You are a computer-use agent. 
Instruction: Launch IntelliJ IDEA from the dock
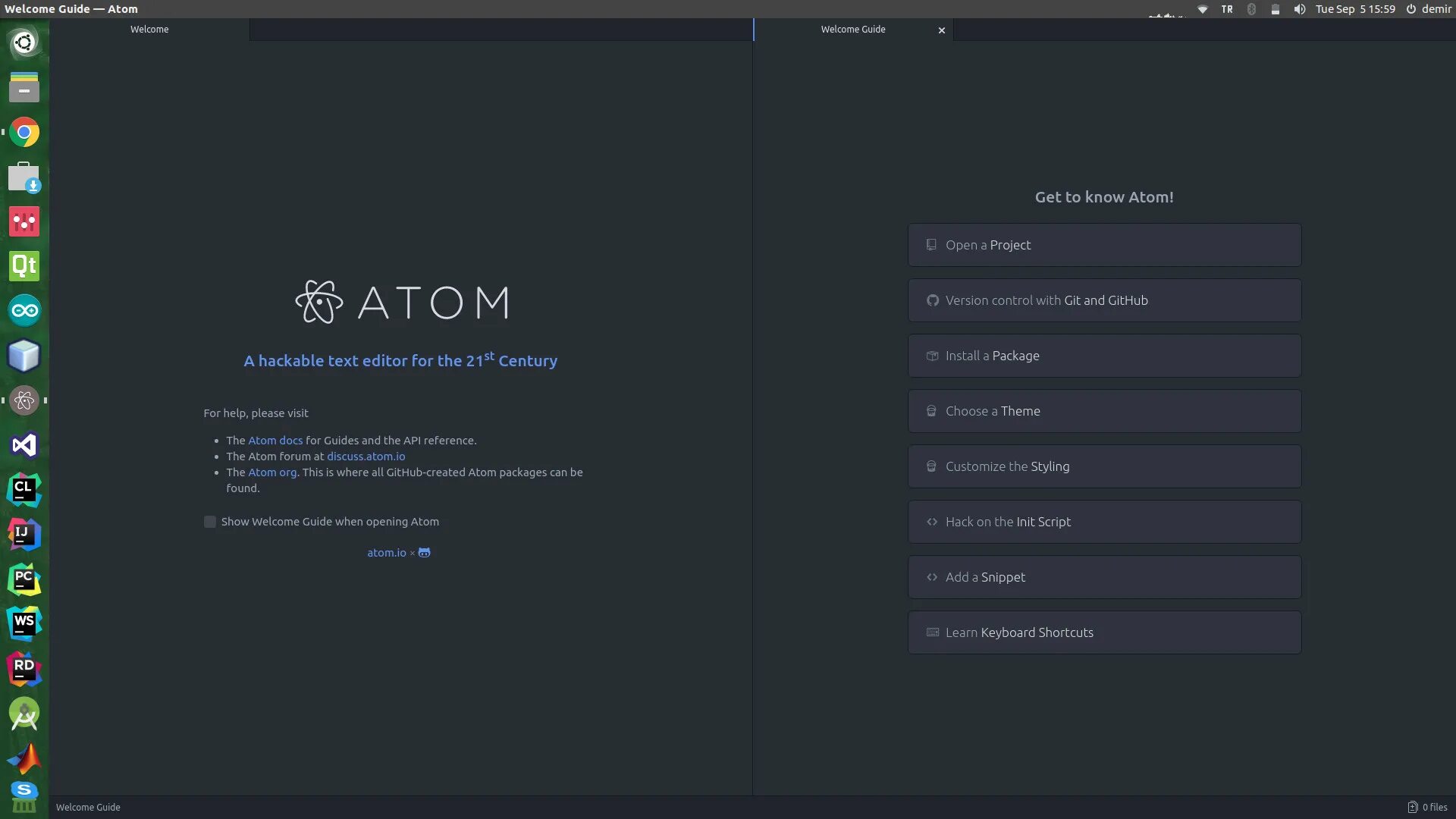point(24,535)
